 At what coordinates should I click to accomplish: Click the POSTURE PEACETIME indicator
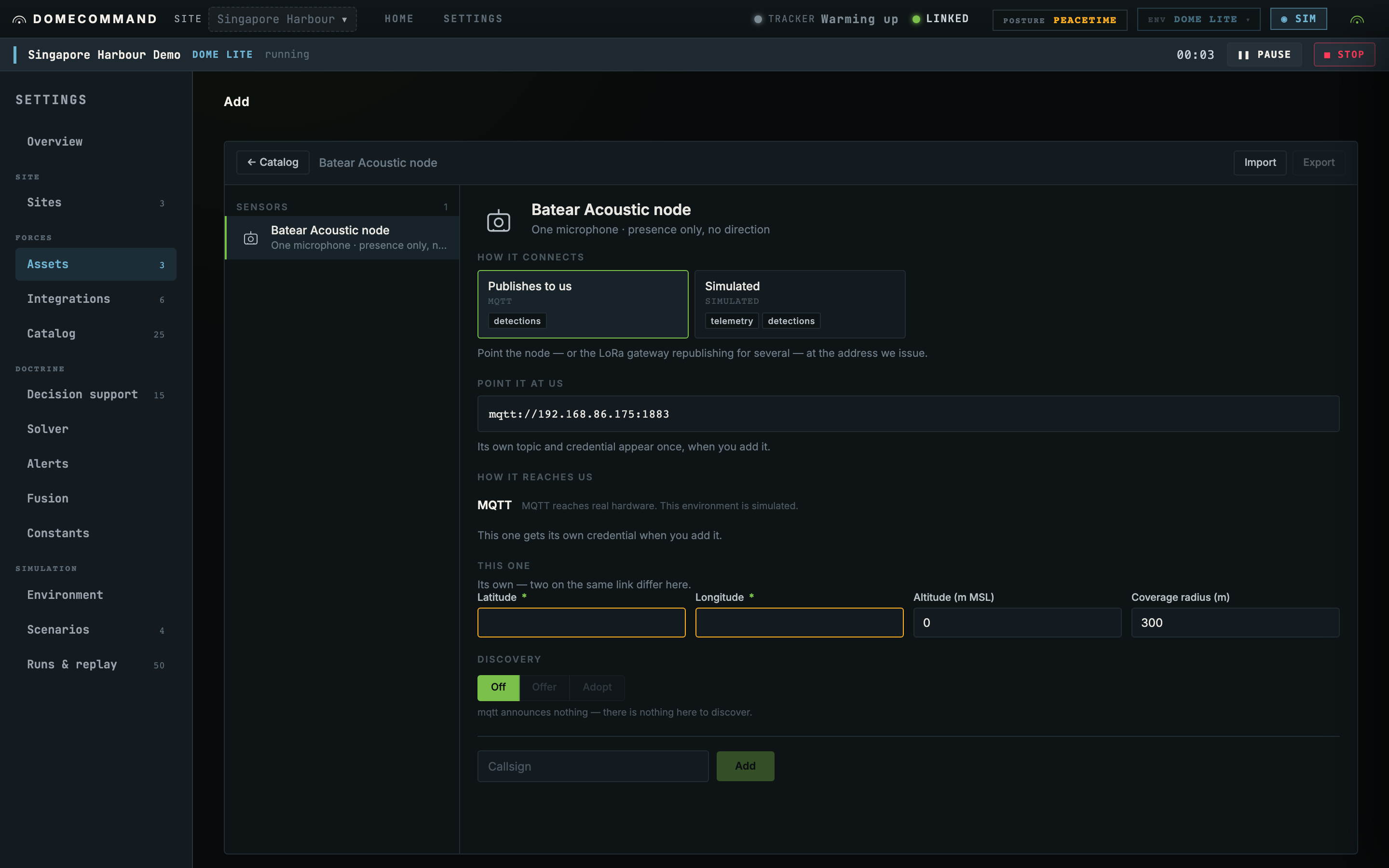[x=1060, y=20]
